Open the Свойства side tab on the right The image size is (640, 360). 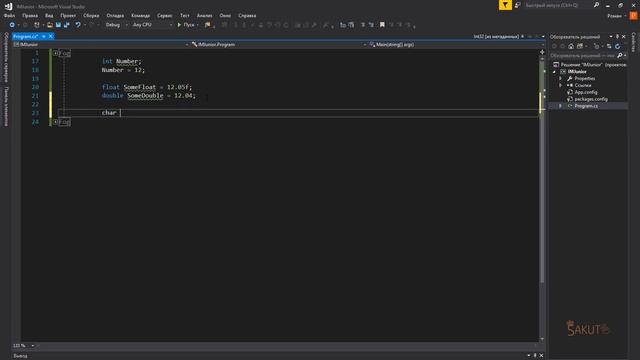[x=634, y=42]
